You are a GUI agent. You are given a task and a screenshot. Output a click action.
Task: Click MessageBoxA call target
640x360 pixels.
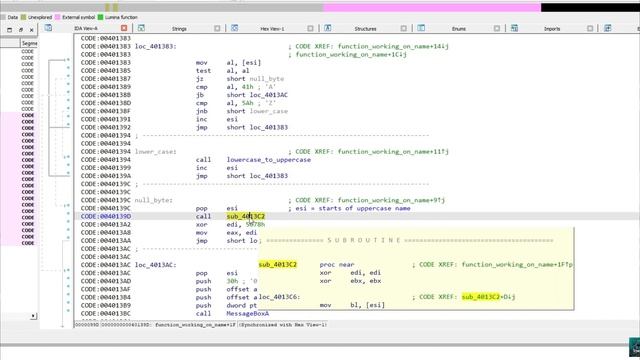tap(247, 313)
